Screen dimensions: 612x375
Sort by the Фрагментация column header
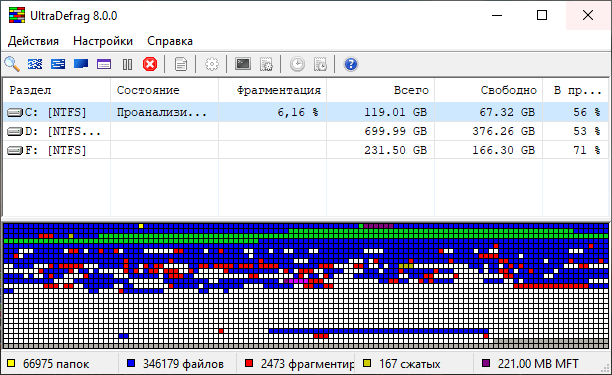pos(272,90)
